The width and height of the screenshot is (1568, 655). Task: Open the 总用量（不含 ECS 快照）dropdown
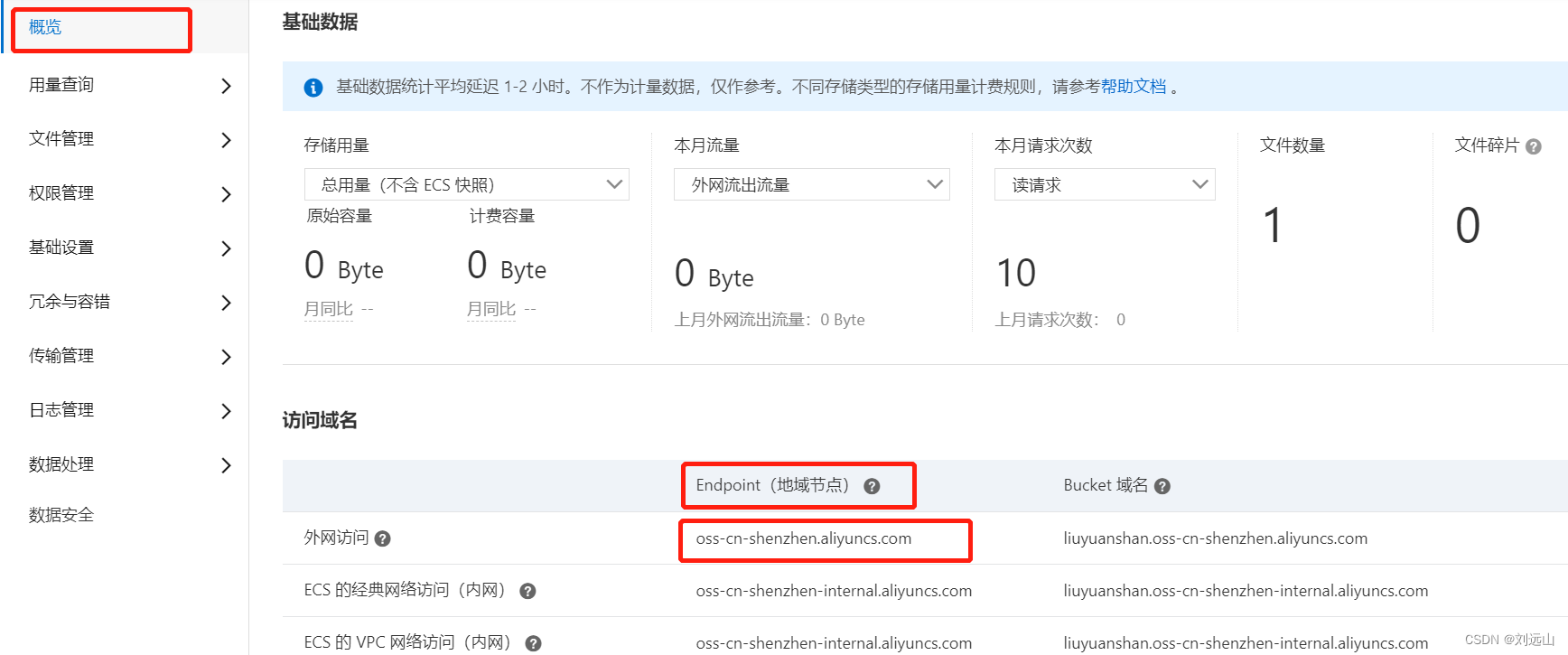(466, 184)
